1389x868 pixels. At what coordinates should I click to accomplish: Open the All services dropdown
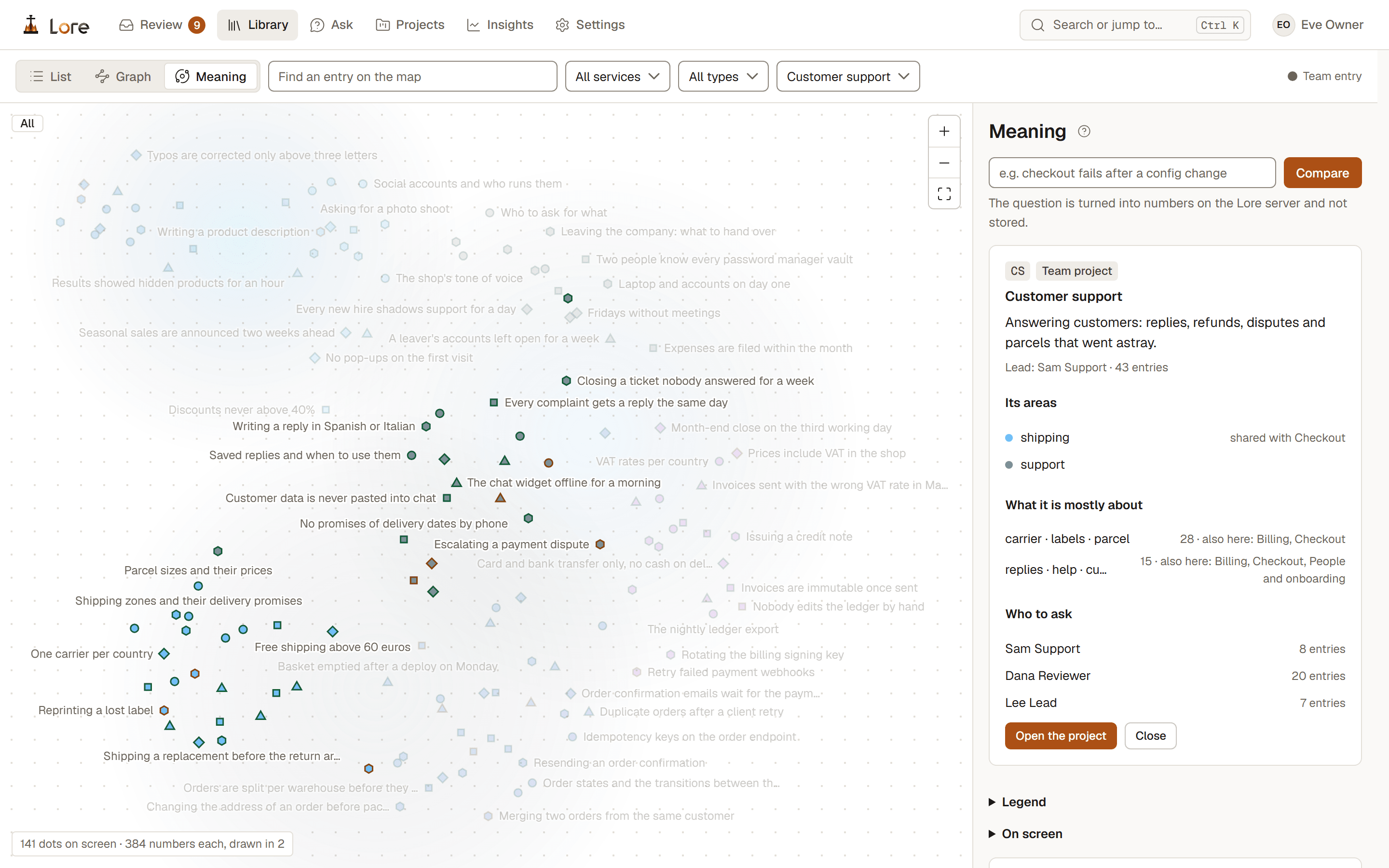pyautogui.click(x=617, y=76)
